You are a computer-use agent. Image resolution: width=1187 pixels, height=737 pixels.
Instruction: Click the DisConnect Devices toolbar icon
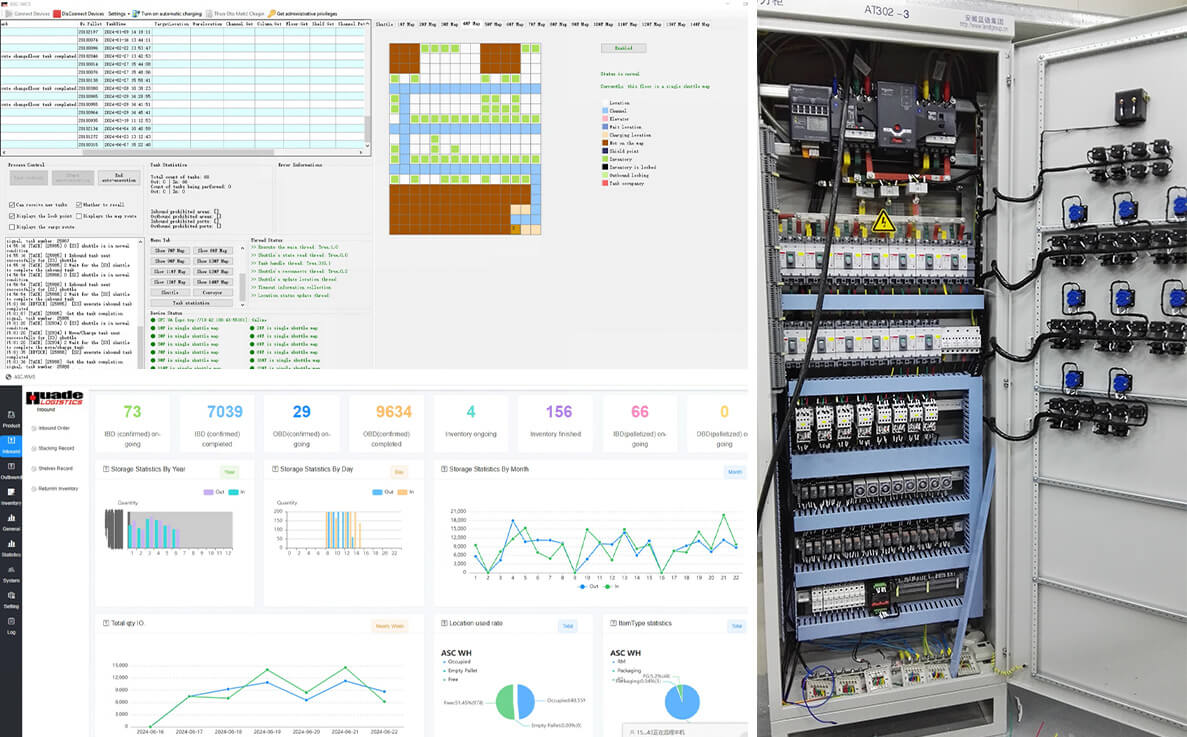tap(56, 13)
